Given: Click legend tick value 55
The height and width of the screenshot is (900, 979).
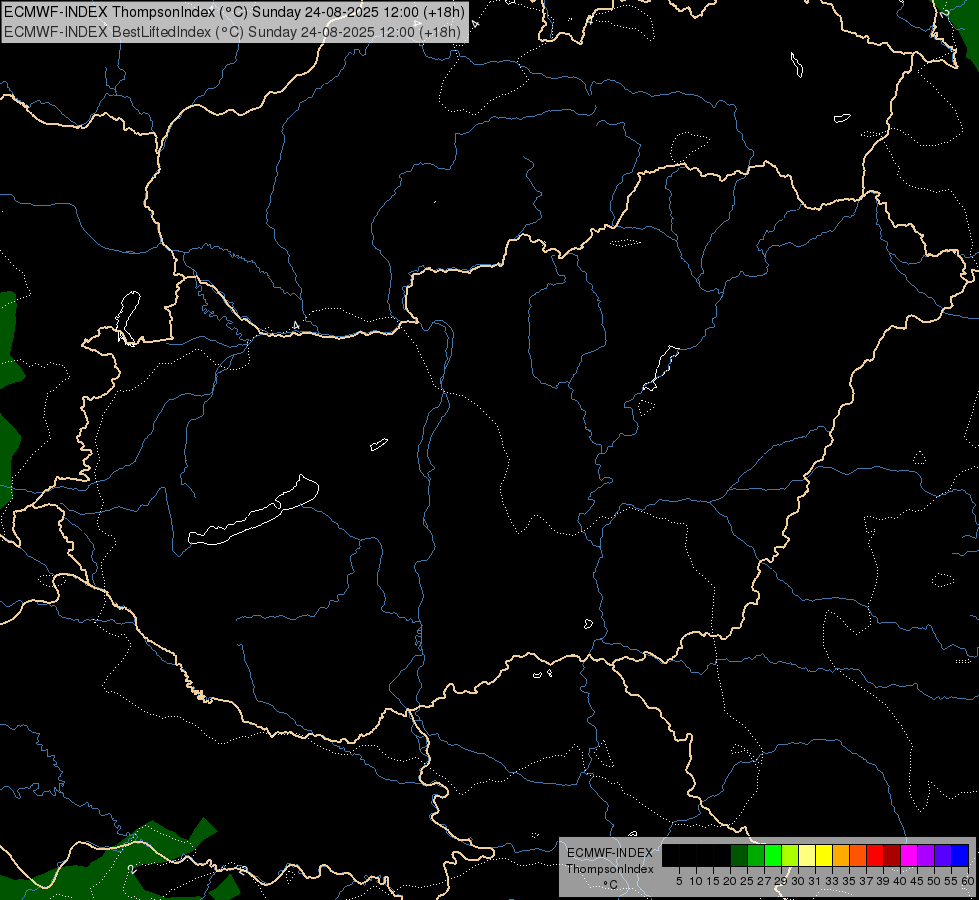Looking at the screenshot, I should click(950, 881).
